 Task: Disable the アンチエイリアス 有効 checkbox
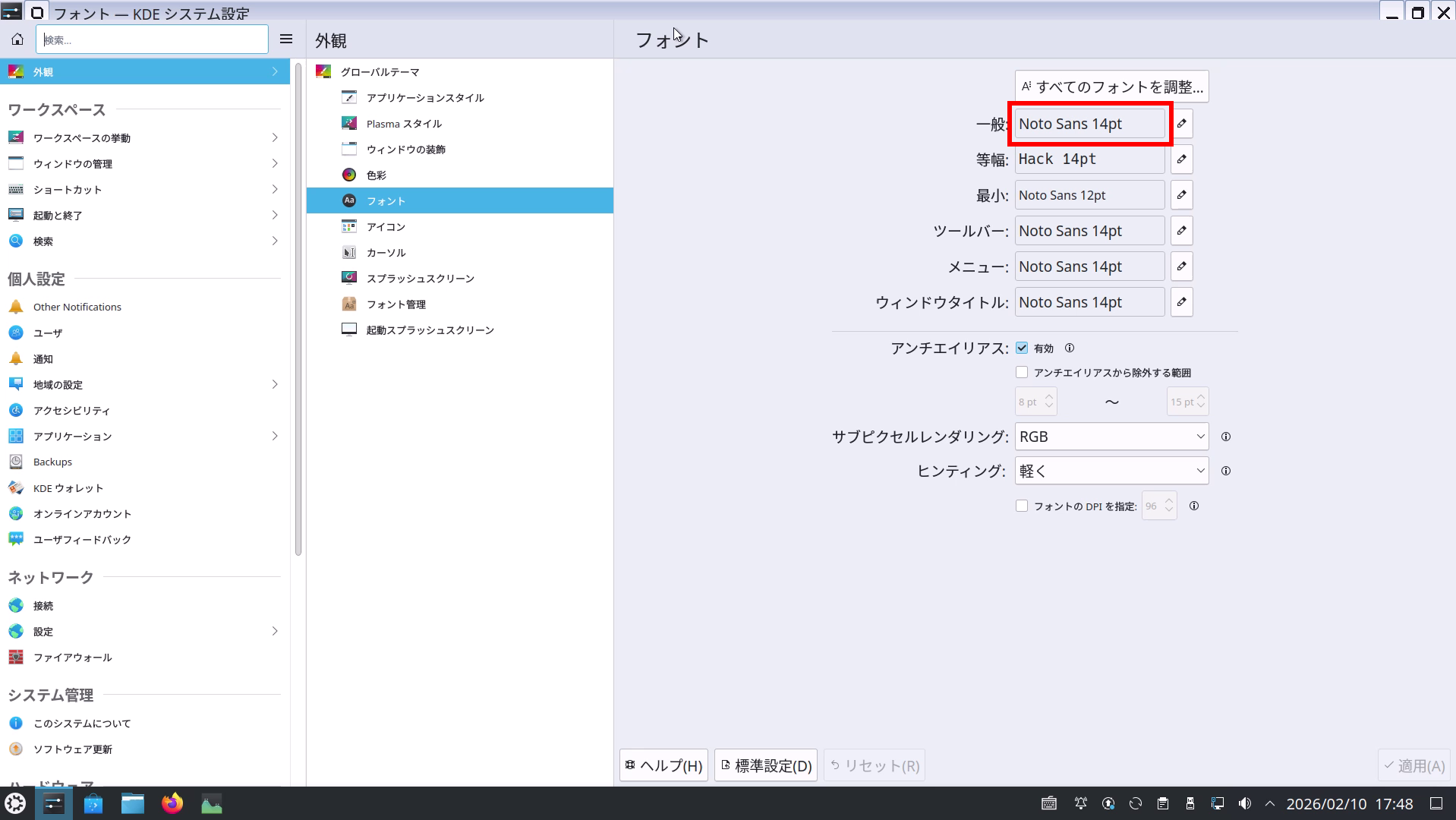click(x=1022, y=348)
